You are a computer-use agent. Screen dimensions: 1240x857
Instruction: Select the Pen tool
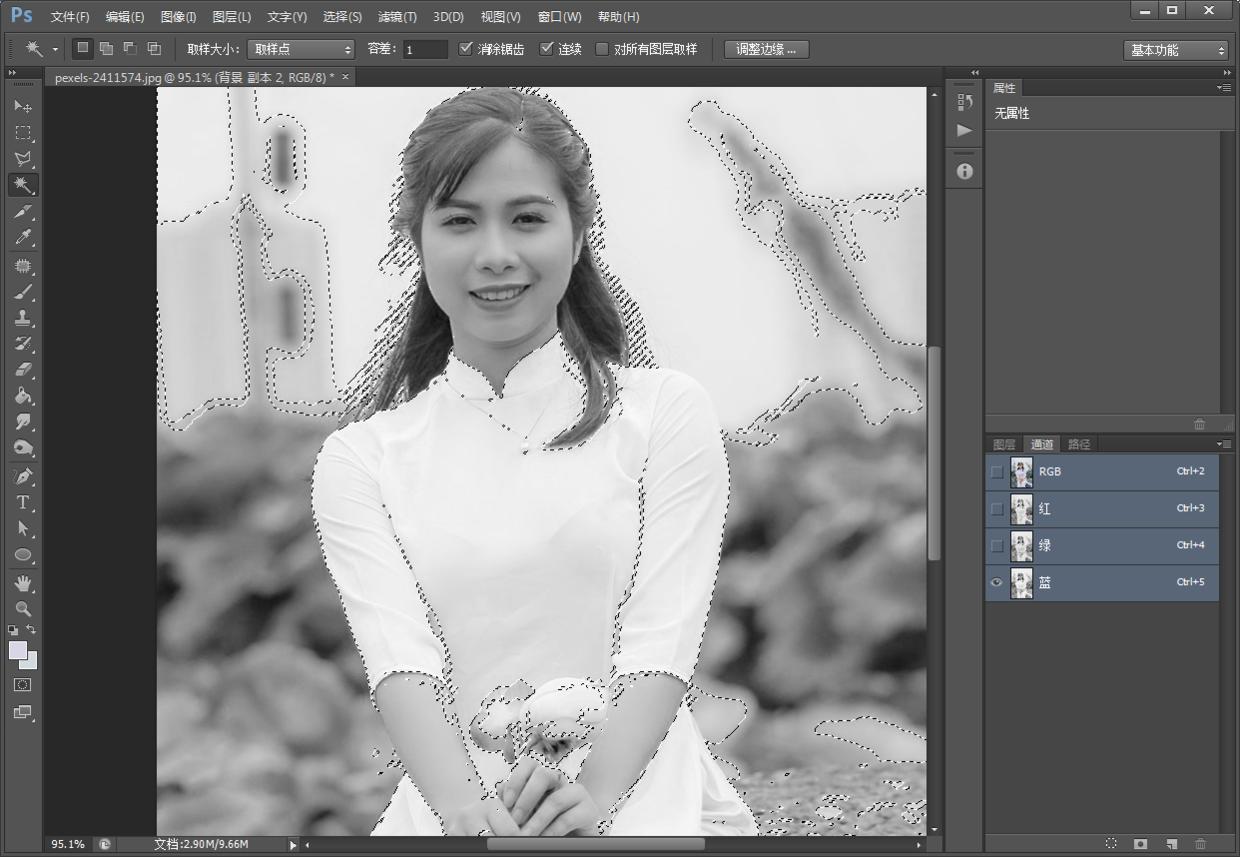23,476
